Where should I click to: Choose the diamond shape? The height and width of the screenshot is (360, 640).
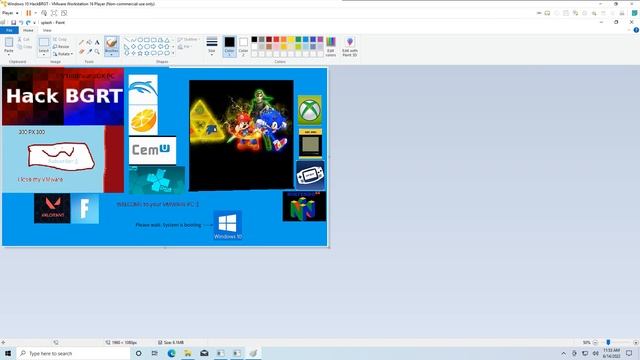[133, 47]
